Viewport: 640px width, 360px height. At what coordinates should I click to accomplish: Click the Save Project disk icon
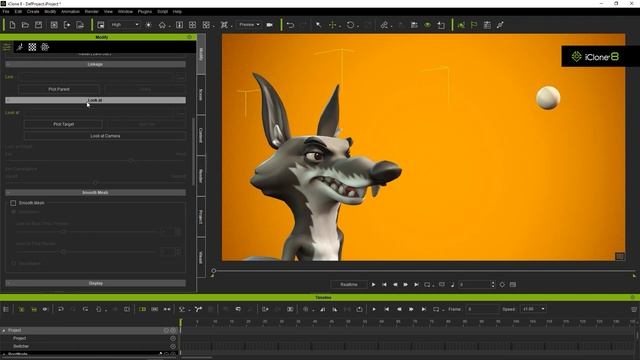click(x=38, y=25)
